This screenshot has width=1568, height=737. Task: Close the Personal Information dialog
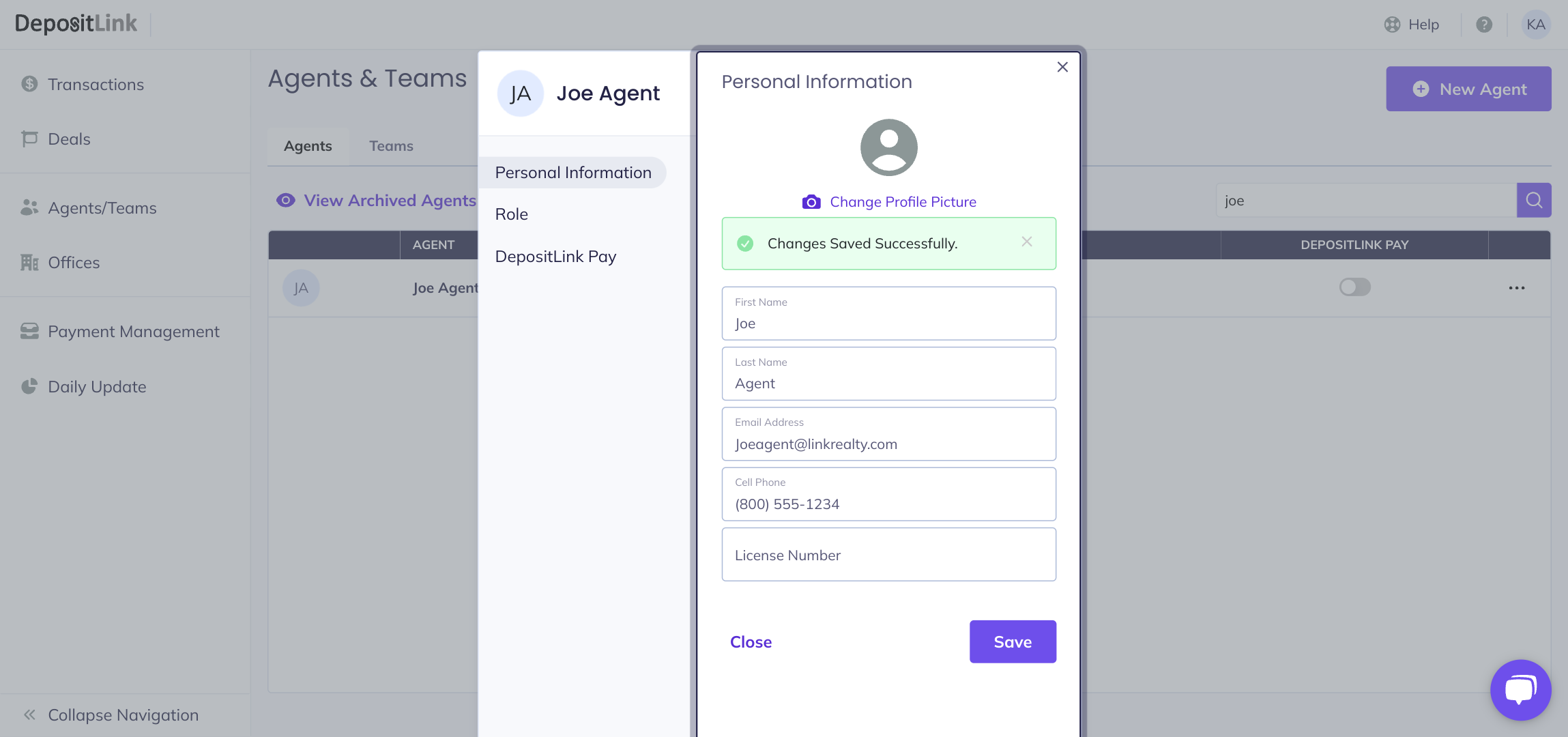[1062, 67]
